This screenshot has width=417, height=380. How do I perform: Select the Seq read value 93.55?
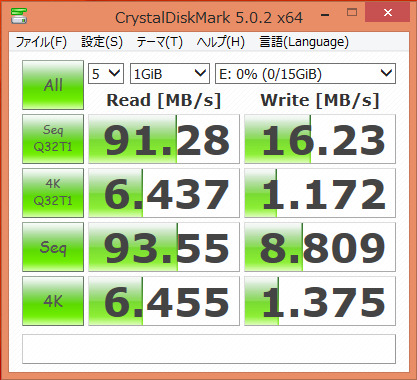tap(164, 247)
